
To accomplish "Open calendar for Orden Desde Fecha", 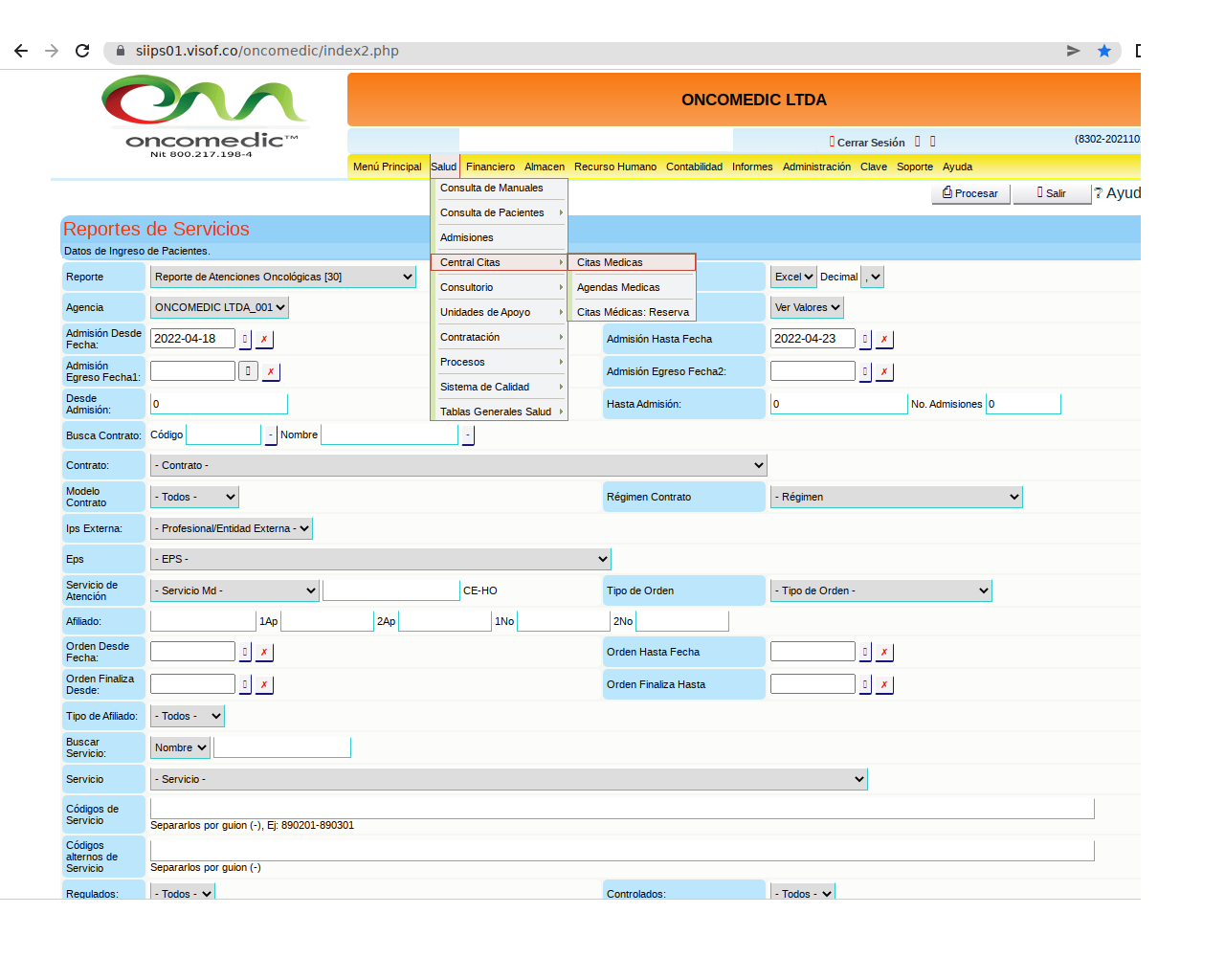I will pyautogui.click(x=245, y=652).
